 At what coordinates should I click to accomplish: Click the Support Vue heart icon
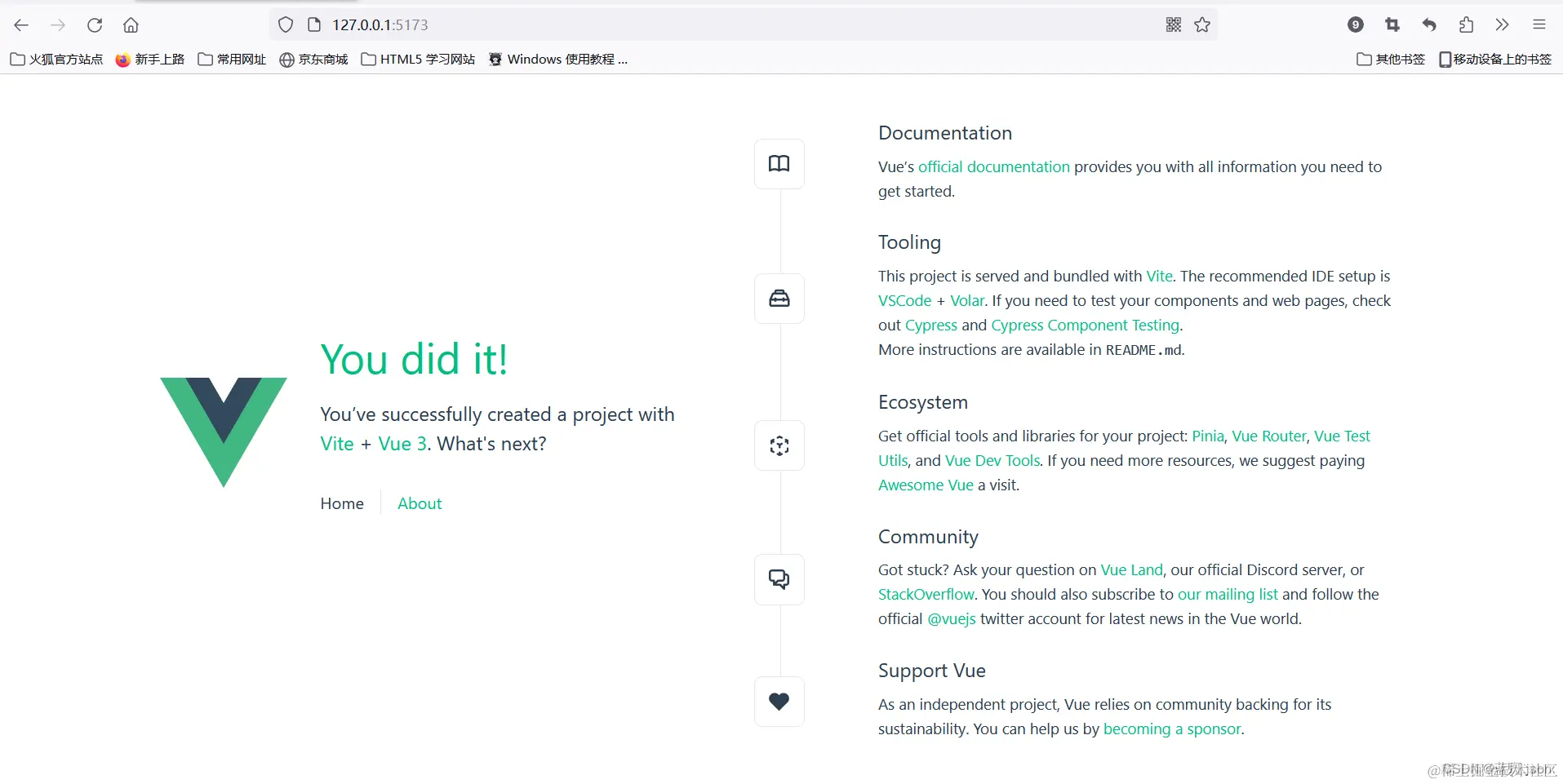click(x=779, y=702)
